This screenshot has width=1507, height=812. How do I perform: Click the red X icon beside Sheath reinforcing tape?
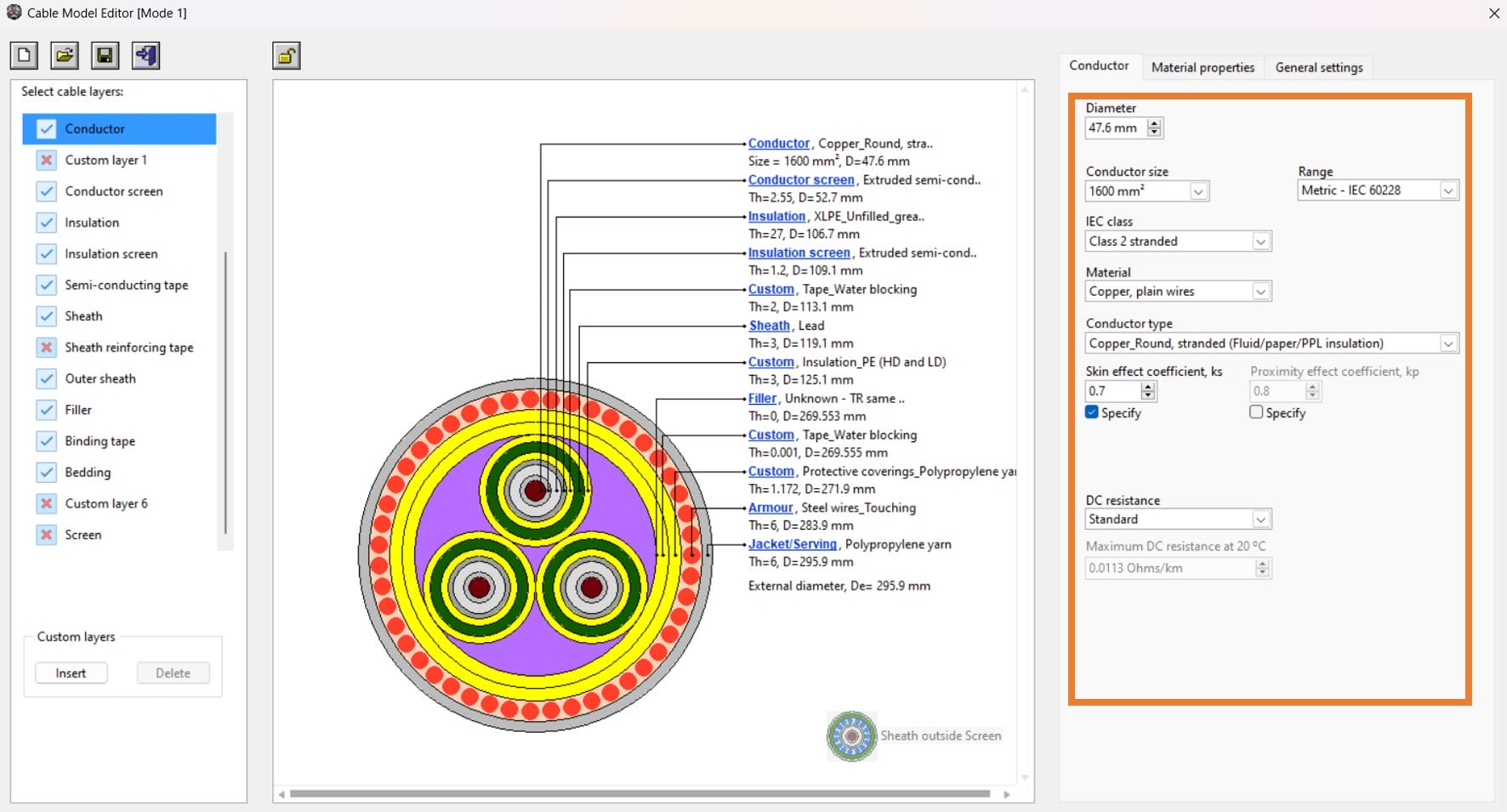coord(47,347)
